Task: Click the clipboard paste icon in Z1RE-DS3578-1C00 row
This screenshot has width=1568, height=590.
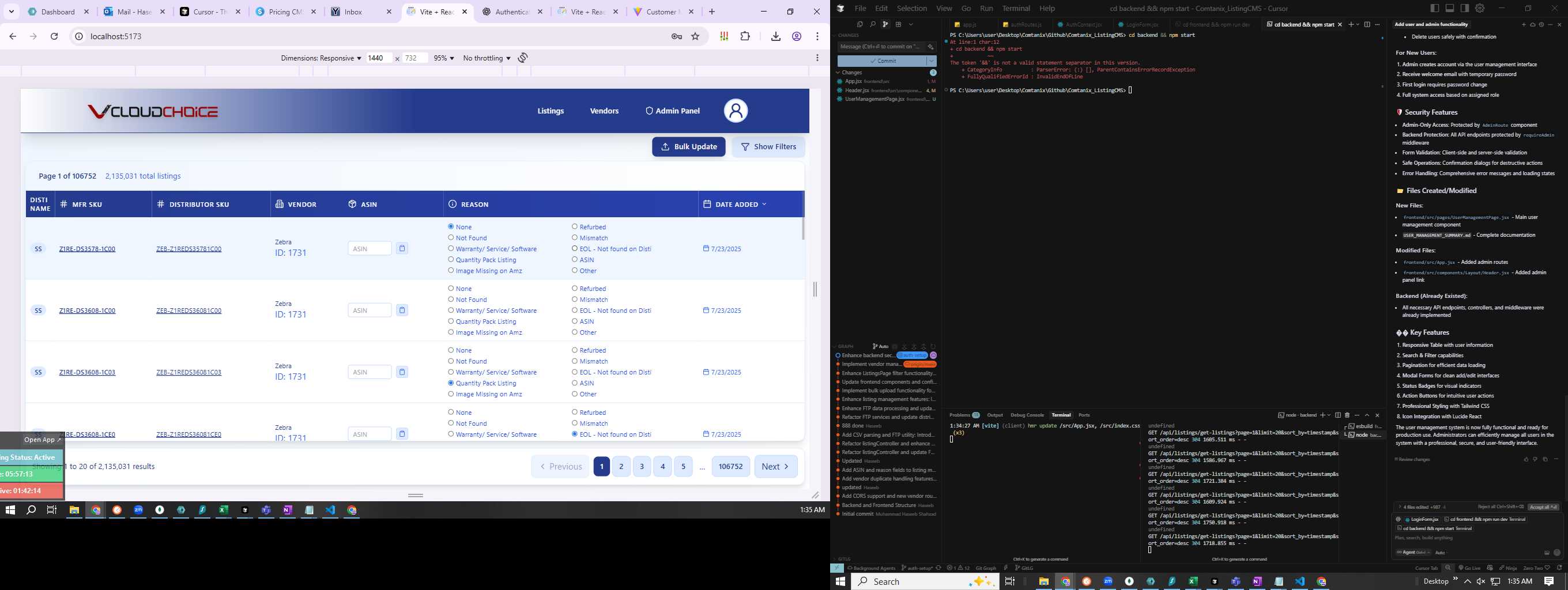Action: (x=402, y=249)
